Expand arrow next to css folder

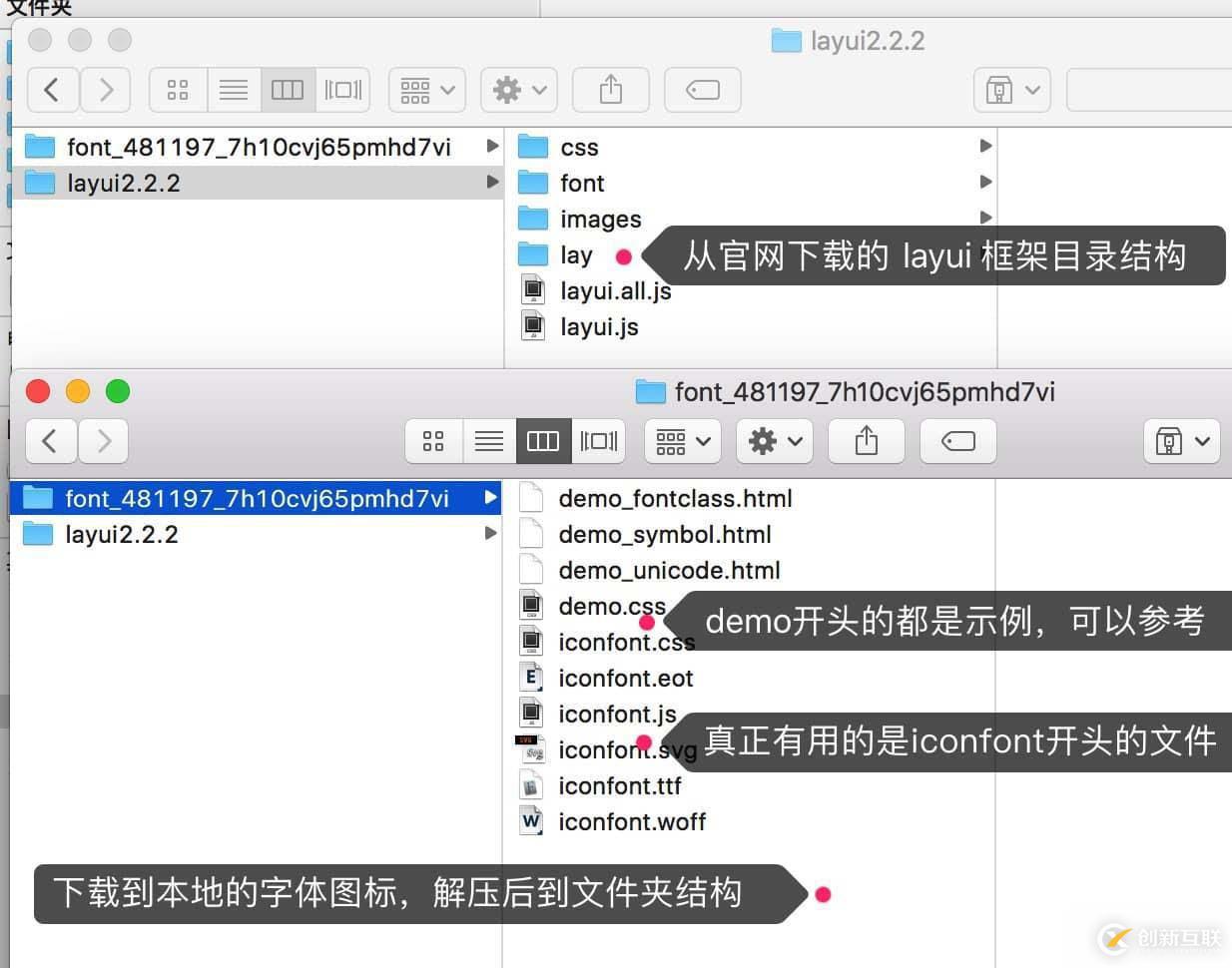coord(985,147)
